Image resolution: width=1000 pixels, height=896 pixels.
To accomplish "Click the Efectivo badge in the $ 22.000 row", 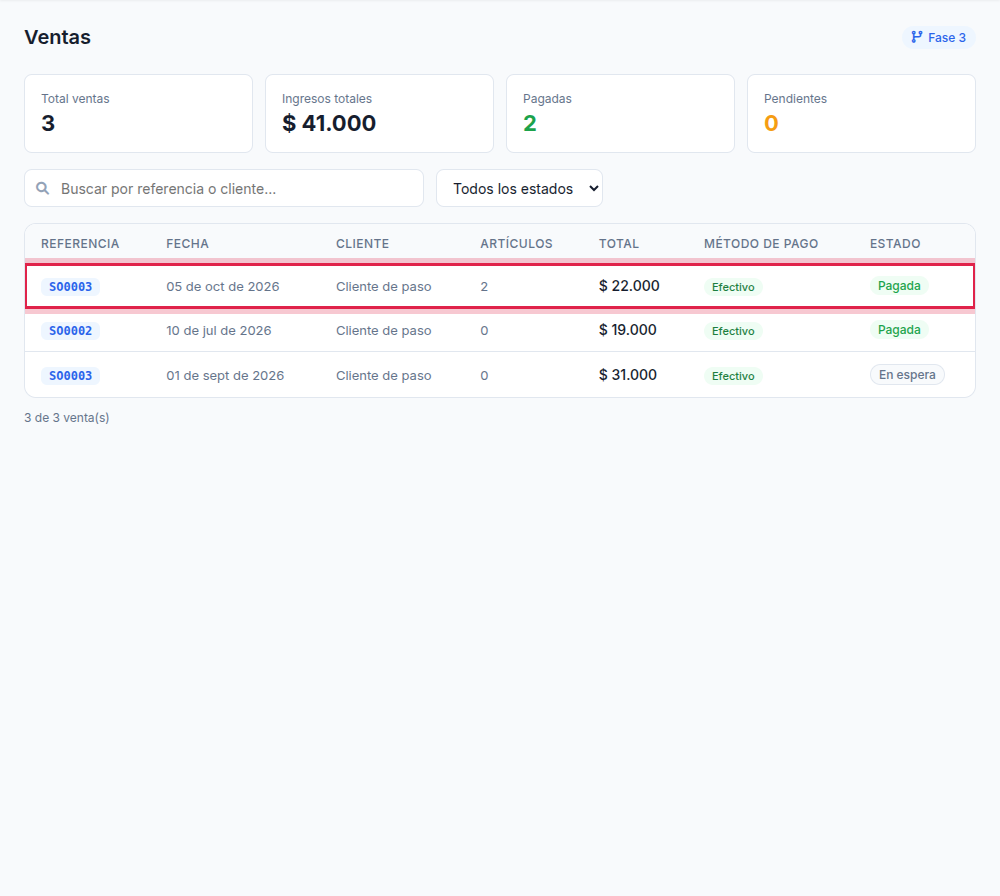I will (x=733, y=287).
